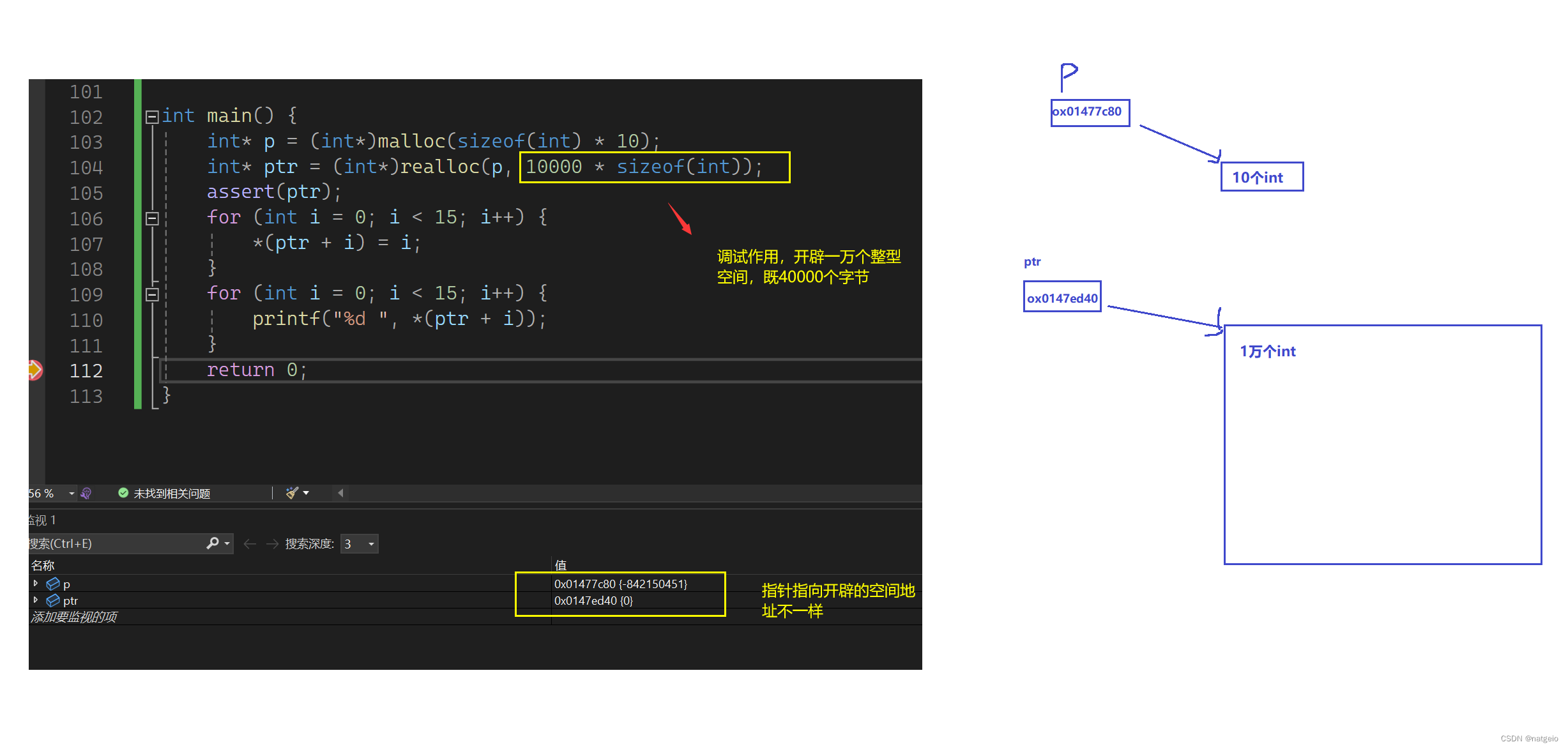The height and width of the screenshot is (749, 1568).
Task: Open the search options arrow next to magnifier
Action: (227, 543)
